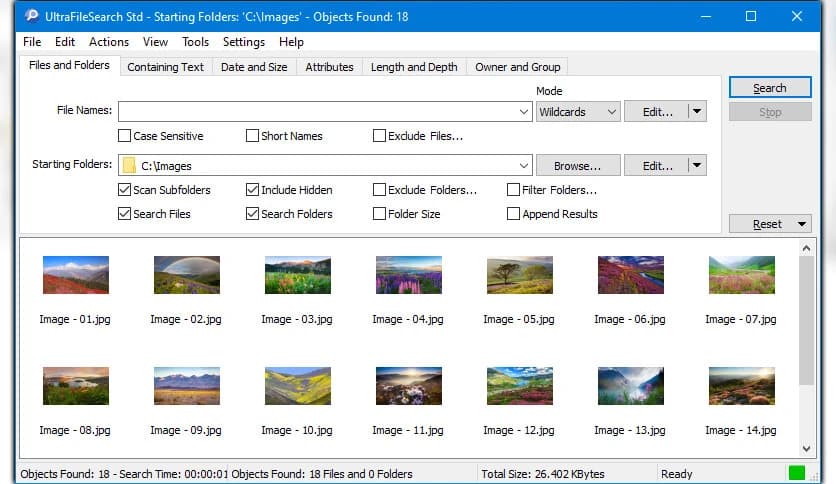Image resolution: width=836 pixels, height=484 pixels.
Task: Open the Tools menu
Action: tap(195, 42)
